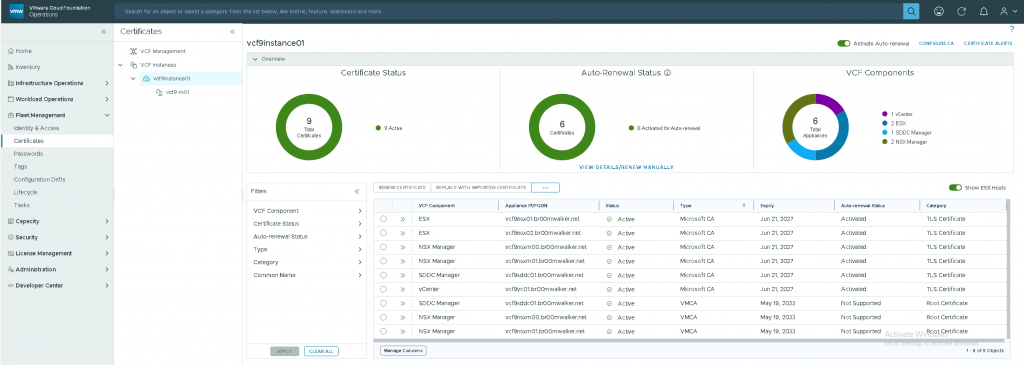The height and width of the screenshot is (365, 1024).
Task: Click the Auto-Renewal Status info icon
Action: [667, 73]
